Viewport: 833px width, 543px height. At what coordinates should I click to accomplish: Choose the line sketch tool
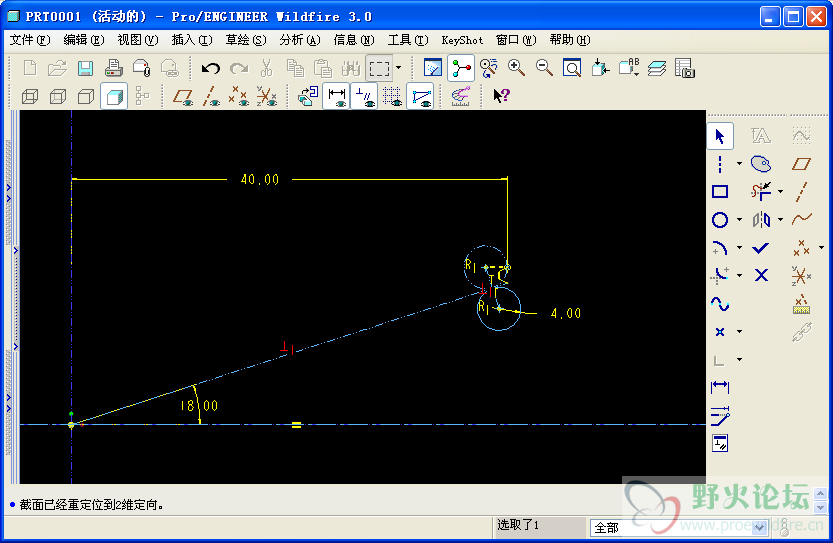coord(720,164)
